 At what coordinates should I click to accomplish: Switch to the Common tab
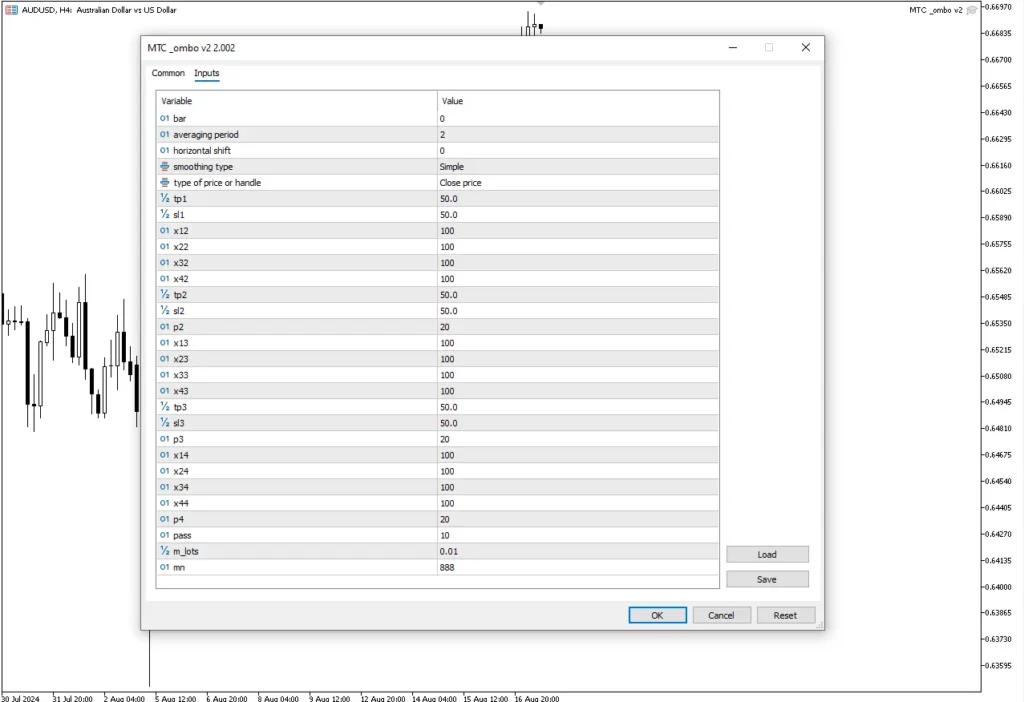pyautogui.click(x=168, y=73)
